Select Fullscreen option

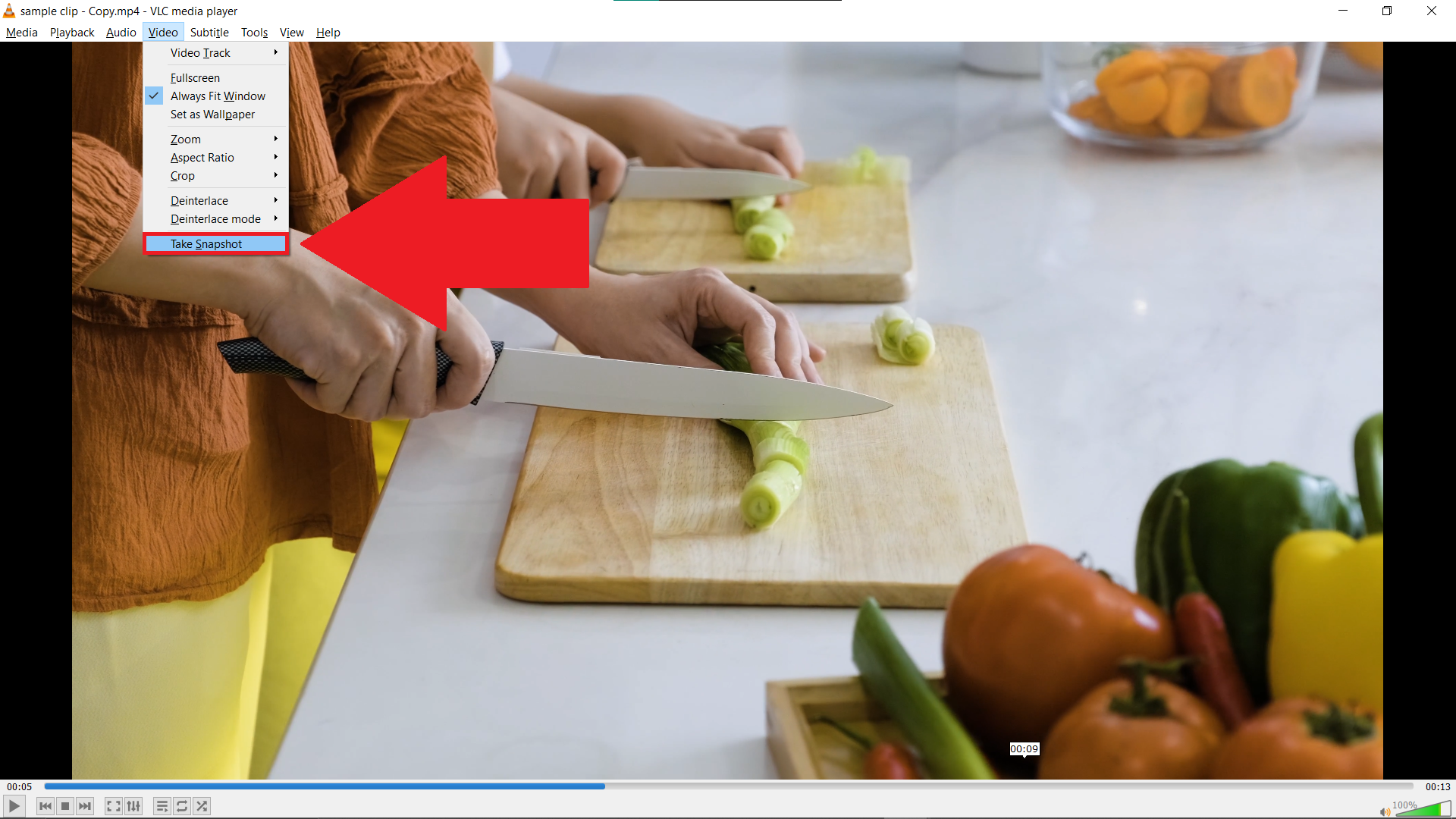click(x=194, y=77)
